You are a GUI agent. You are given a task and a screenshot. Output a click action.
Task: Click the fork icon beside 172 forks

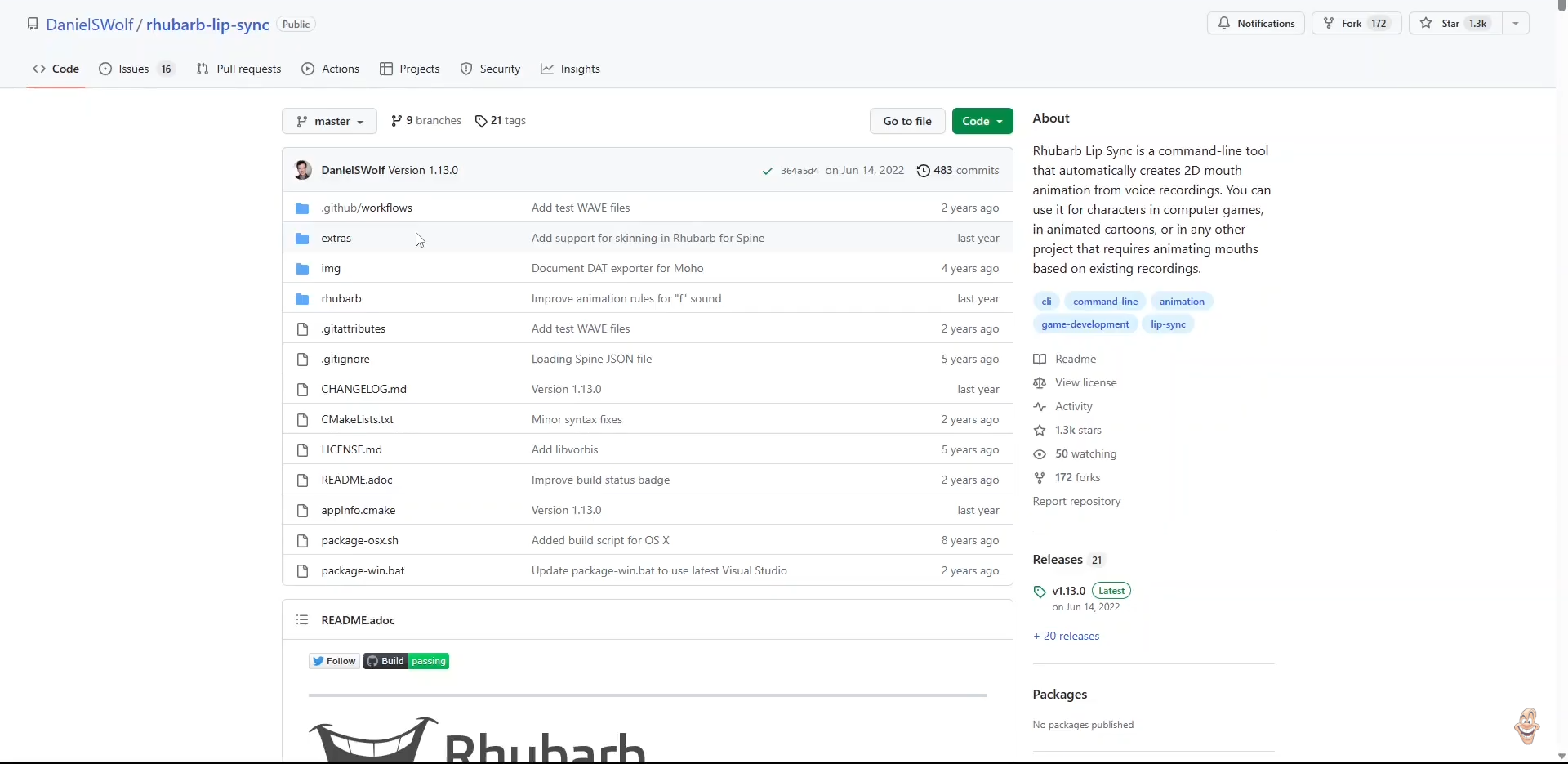tap(1040, 478)
